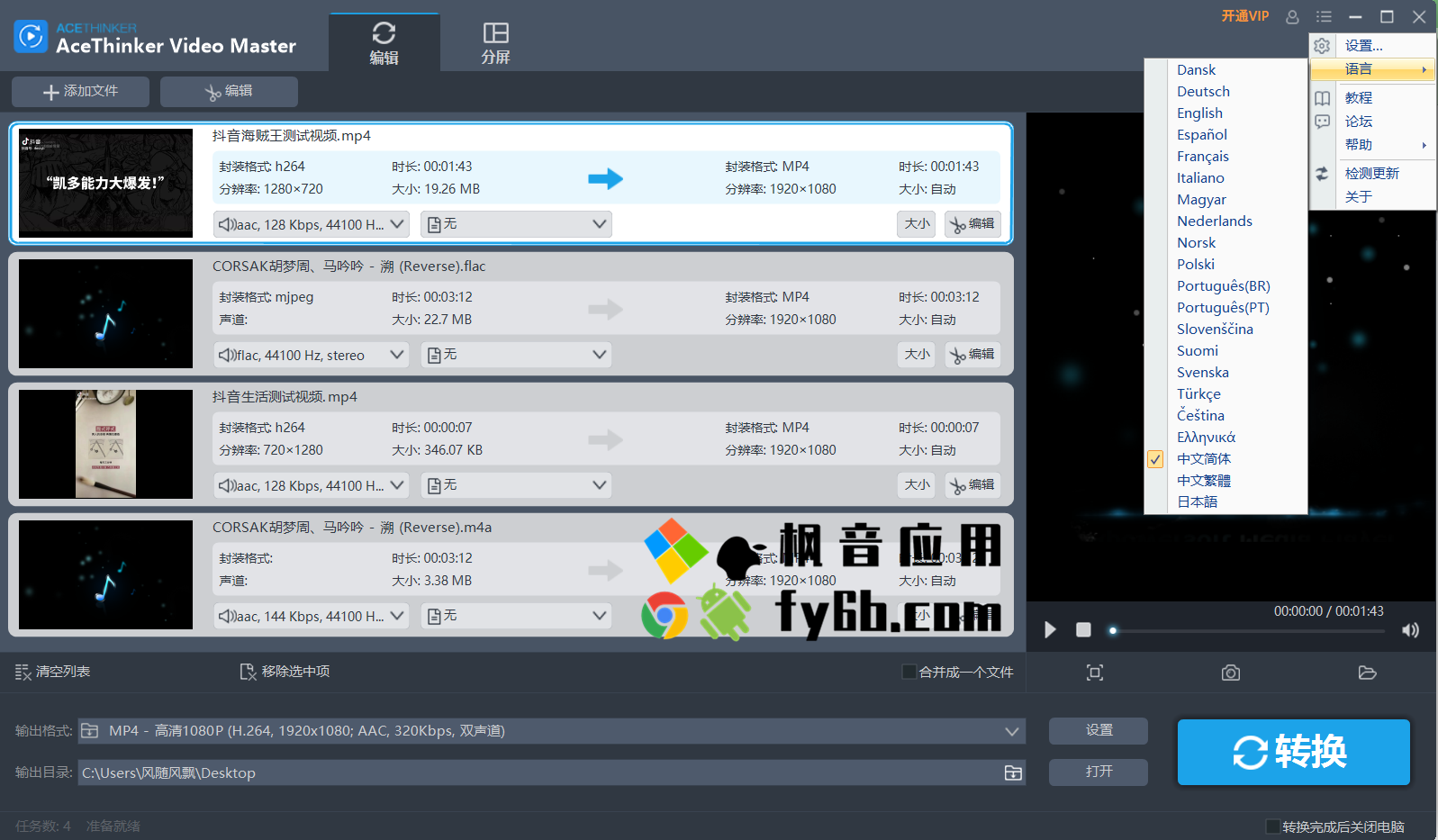
Task: Open audio track dropdown for 抖音海贼王测试视频.mp4
Action: point(312,224)
